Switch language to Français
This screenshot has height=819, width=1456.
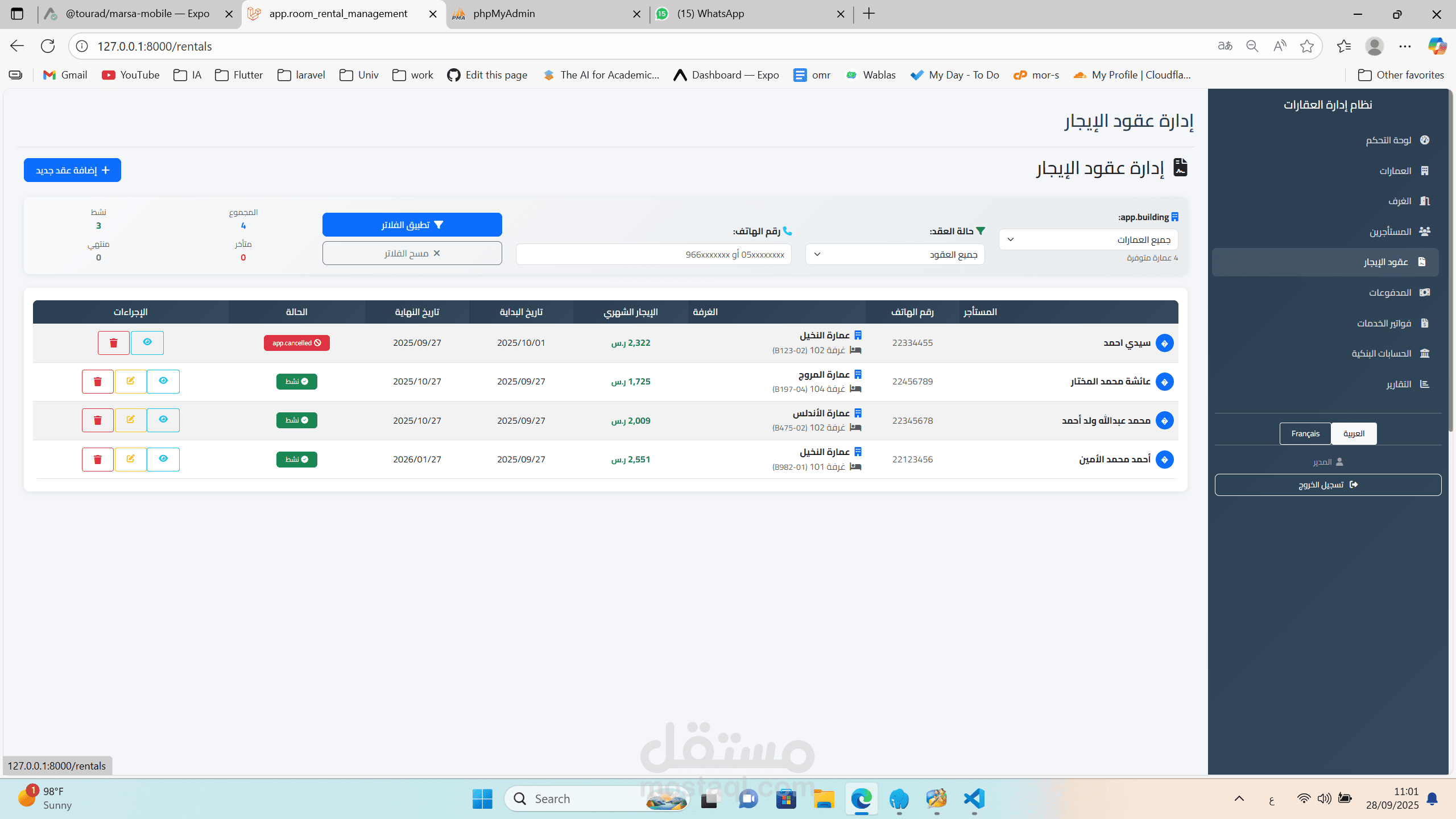click(1305, 433)
